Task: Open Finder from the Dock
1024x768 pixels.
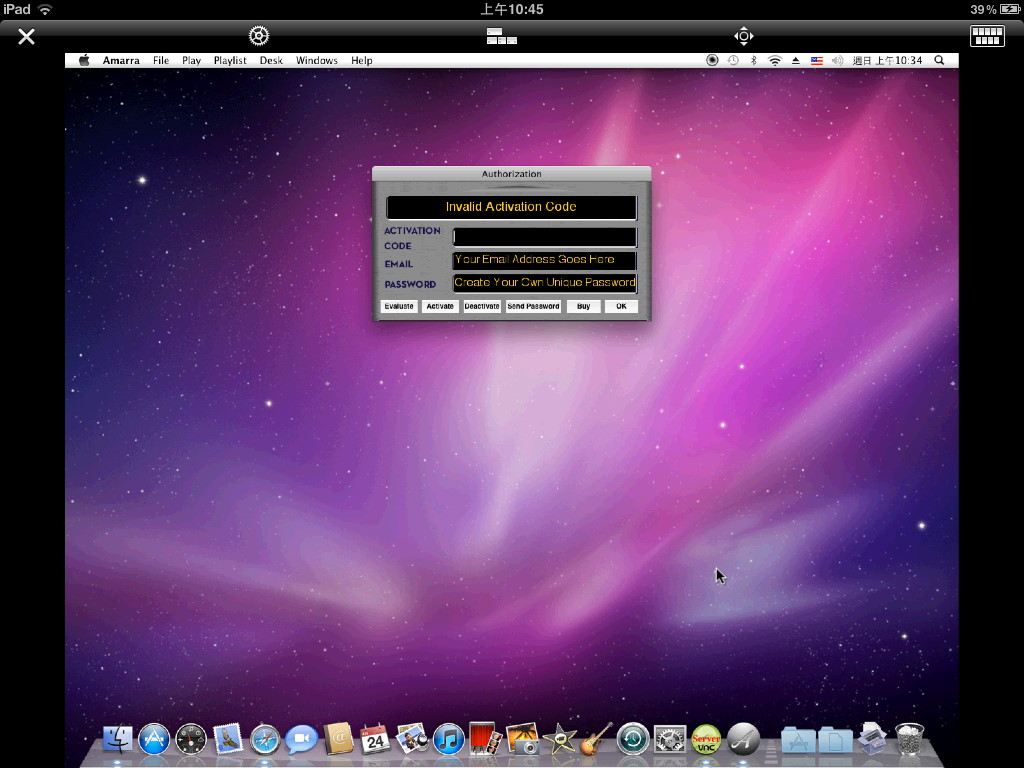Action: tap(118, 739)
